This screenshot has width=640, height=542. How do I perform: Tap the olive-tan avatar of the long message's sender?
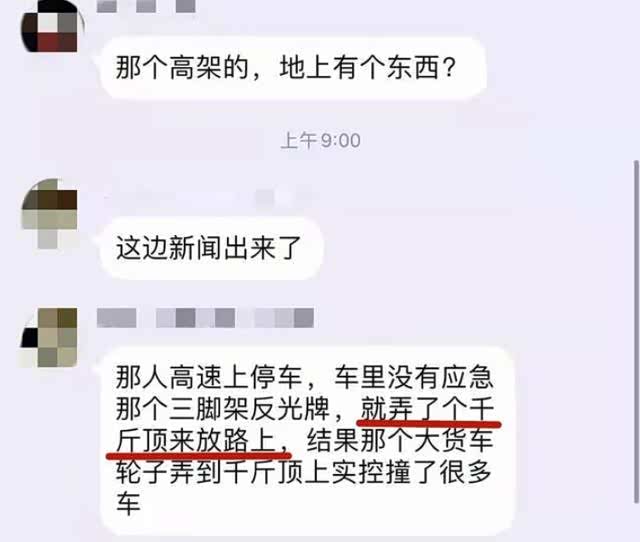(50, 338)
